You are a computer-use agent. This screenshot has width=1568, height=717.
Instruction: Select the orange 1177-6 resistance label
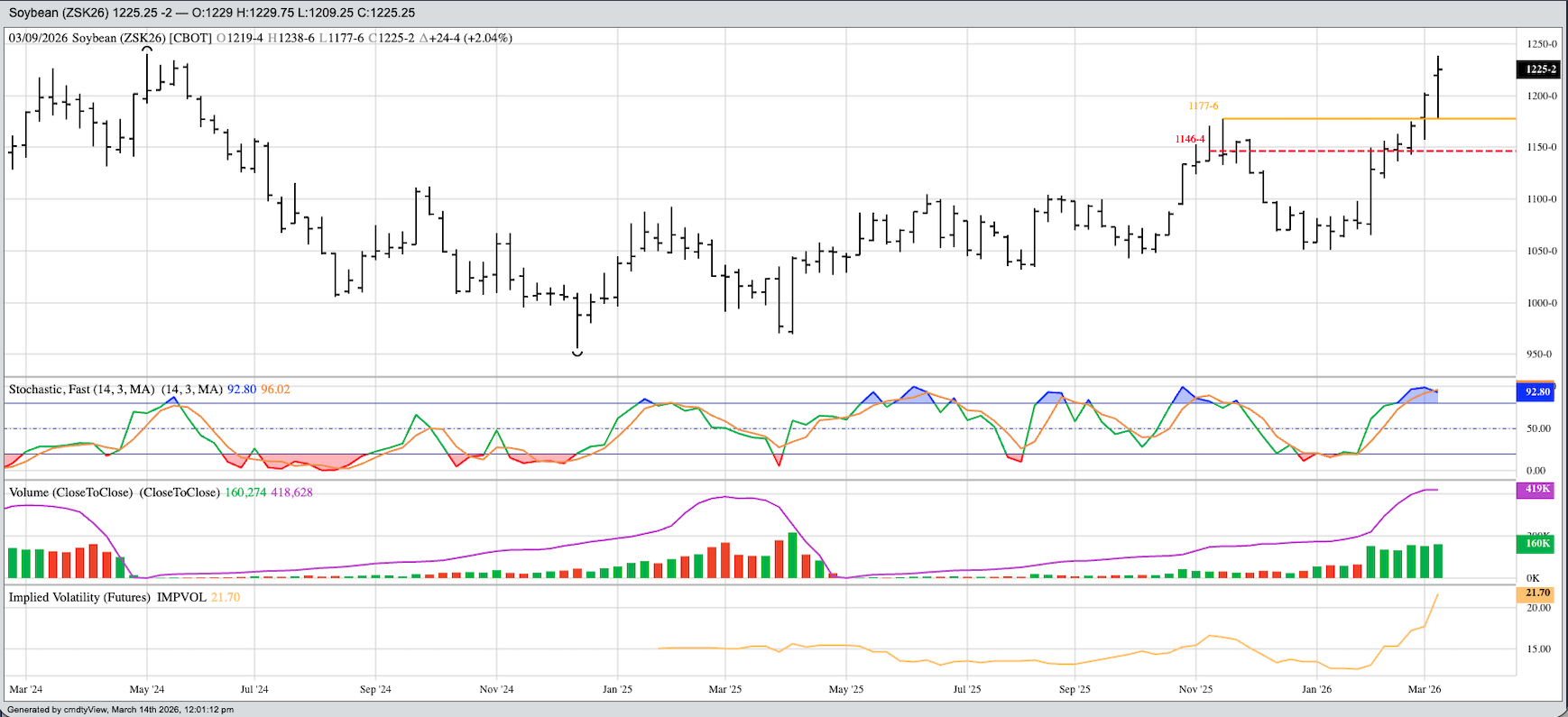1203,106
